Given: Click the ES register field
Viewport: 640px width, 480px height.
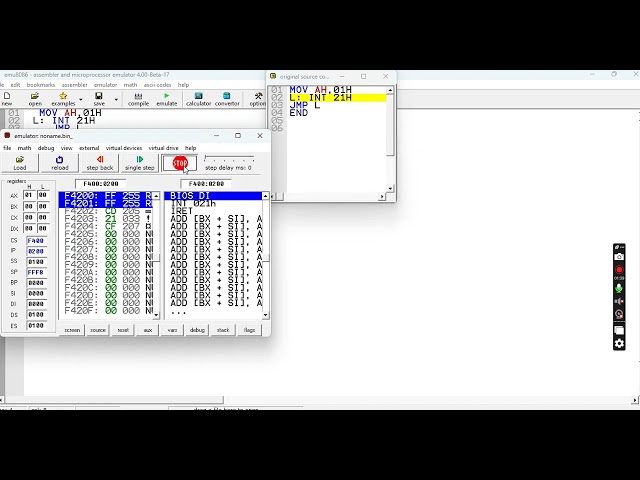Looking at the screenshot, I should (36, 326).
